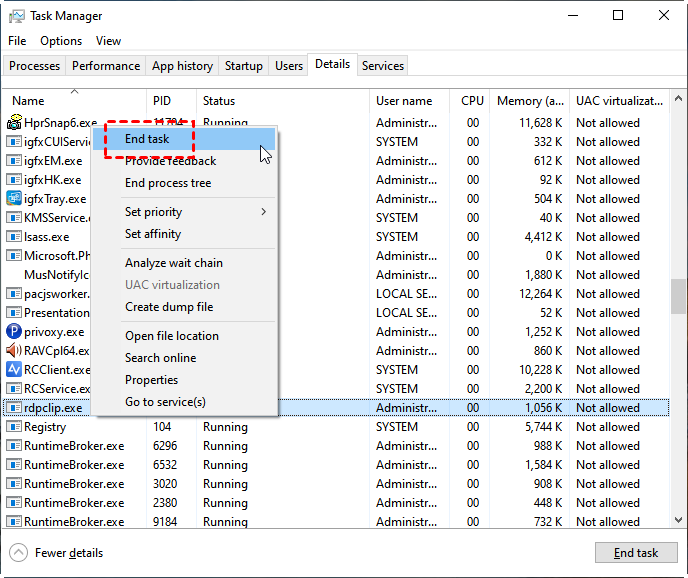Click the vertical scrollbar thumb
Screen dimensions: 688x578
pyautogui.click(x=678, y=297)
